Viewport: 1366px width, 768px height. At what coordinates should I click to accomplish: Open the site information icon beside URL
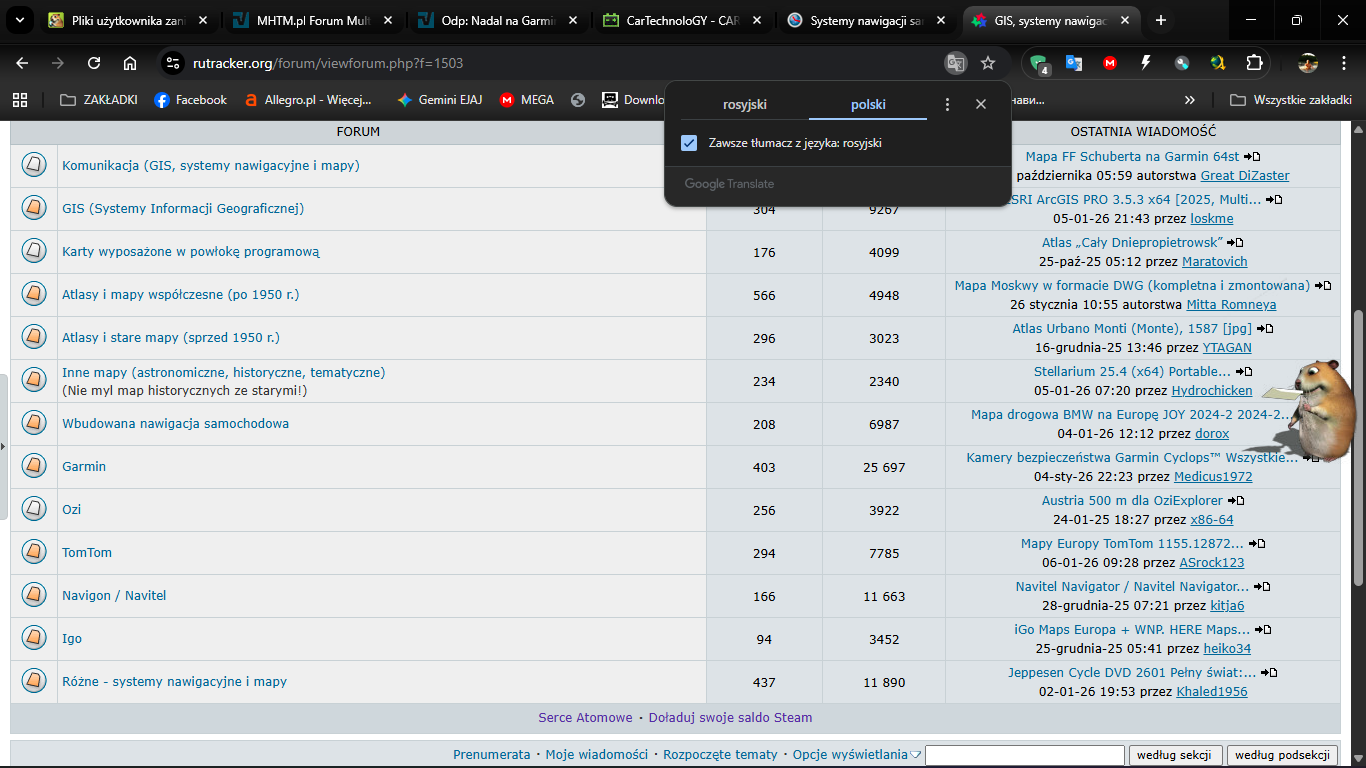point(173,63)
